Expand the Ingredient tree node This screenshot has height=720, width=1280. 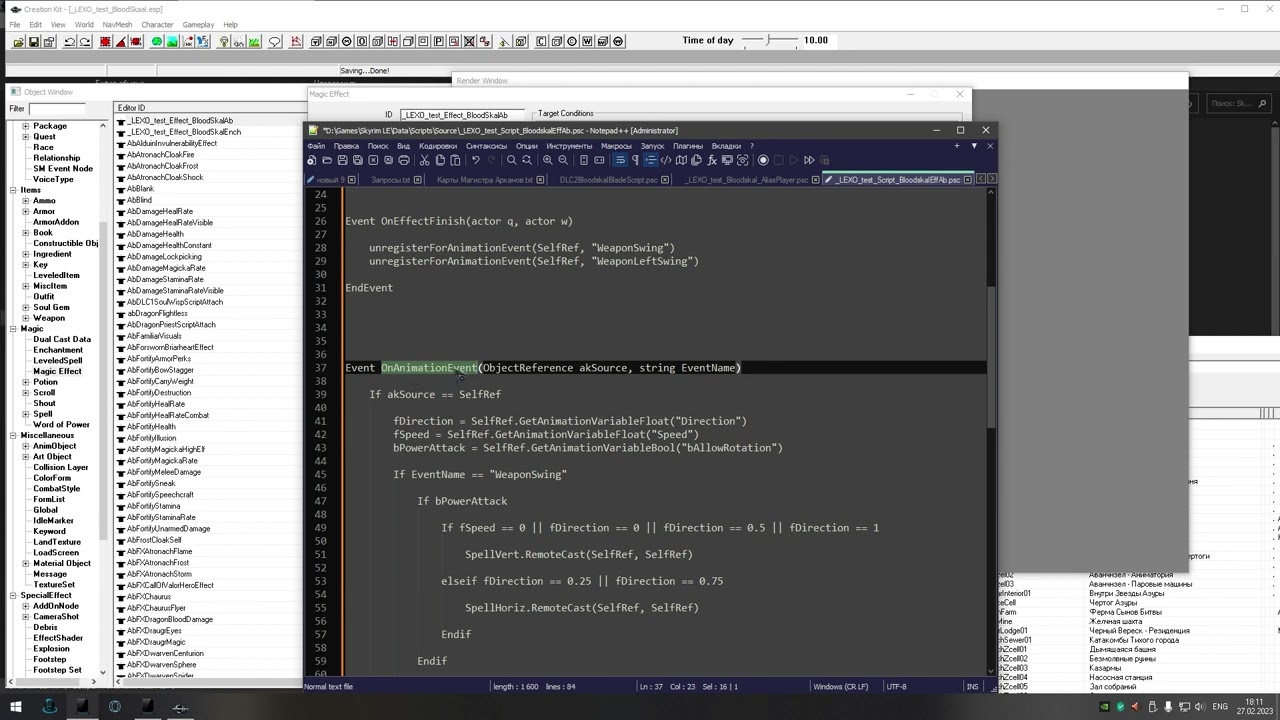25,254
